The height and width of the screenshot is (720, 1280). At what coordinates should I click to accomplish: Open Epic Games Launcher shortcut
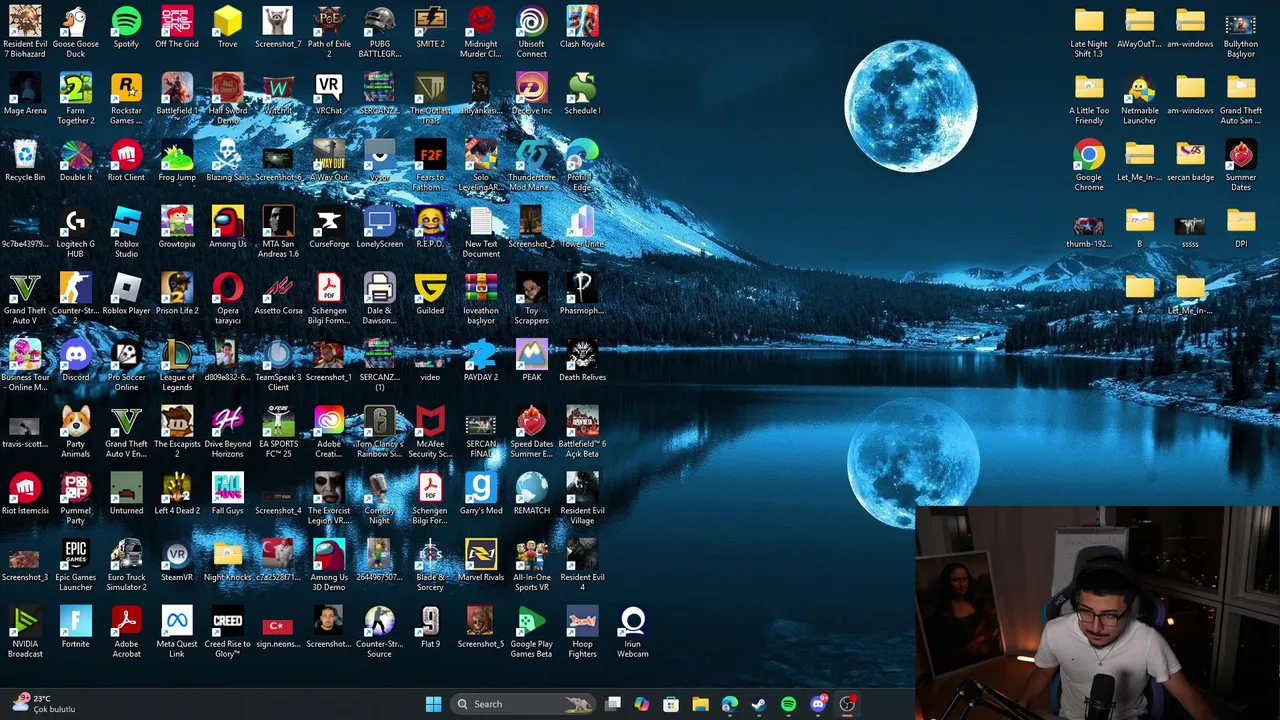click(x=76, y=566)
